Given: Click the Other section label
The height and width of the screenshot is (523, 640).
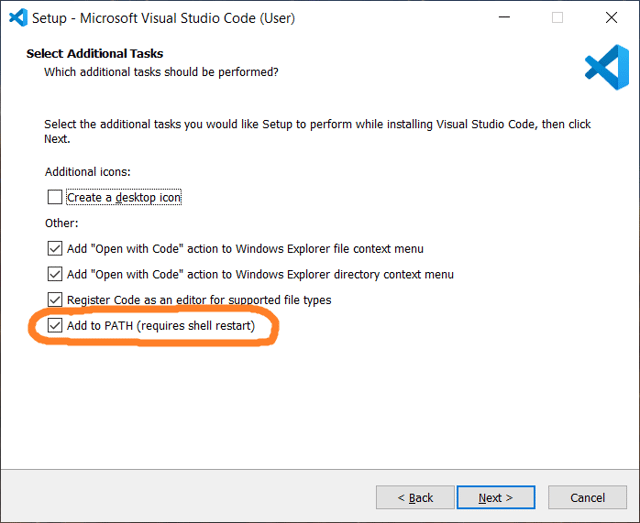Looking at the screenshot, I should point(61,223).
